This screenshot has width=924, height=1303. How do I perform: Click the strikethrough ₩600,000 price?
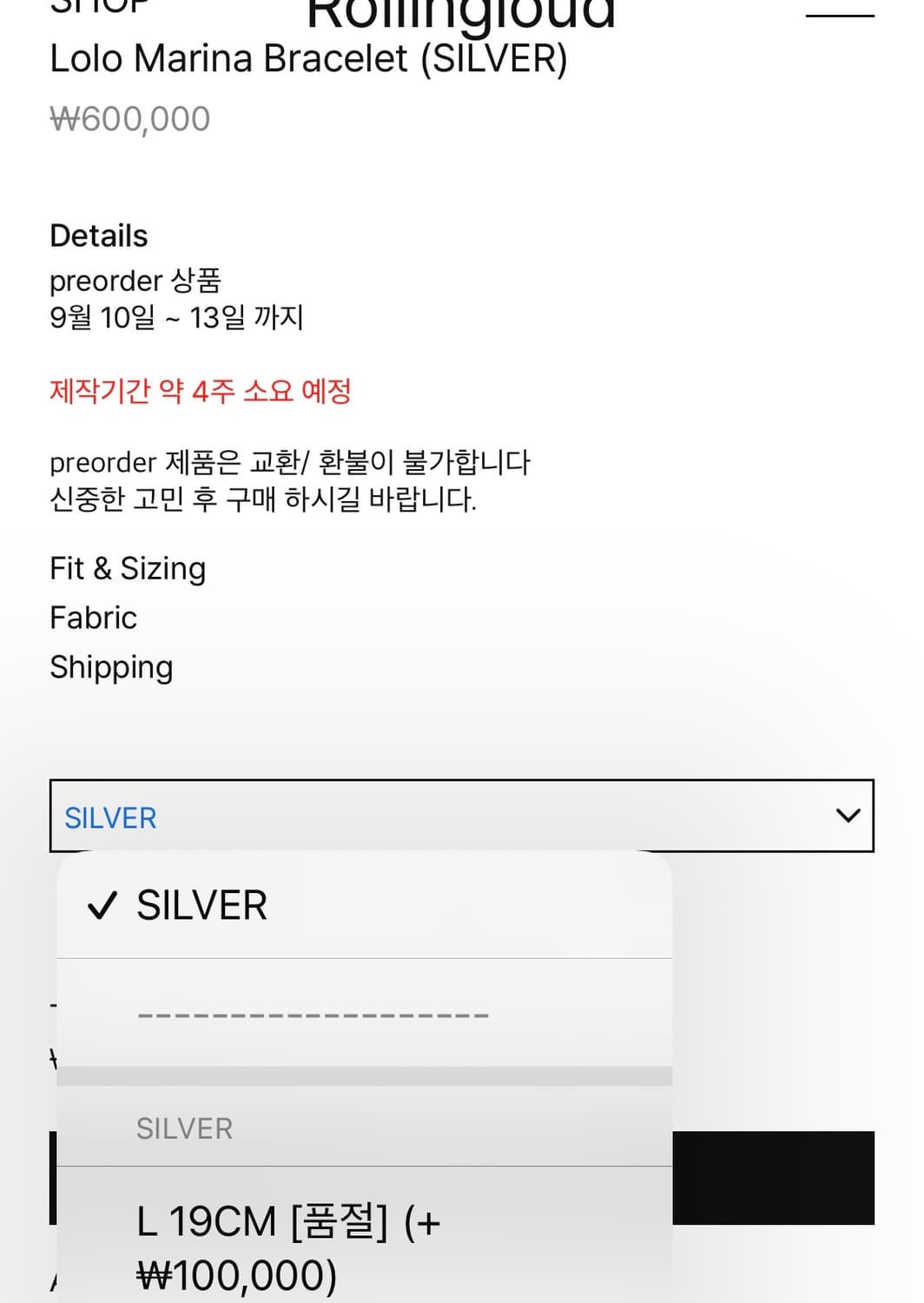[129, 119]
